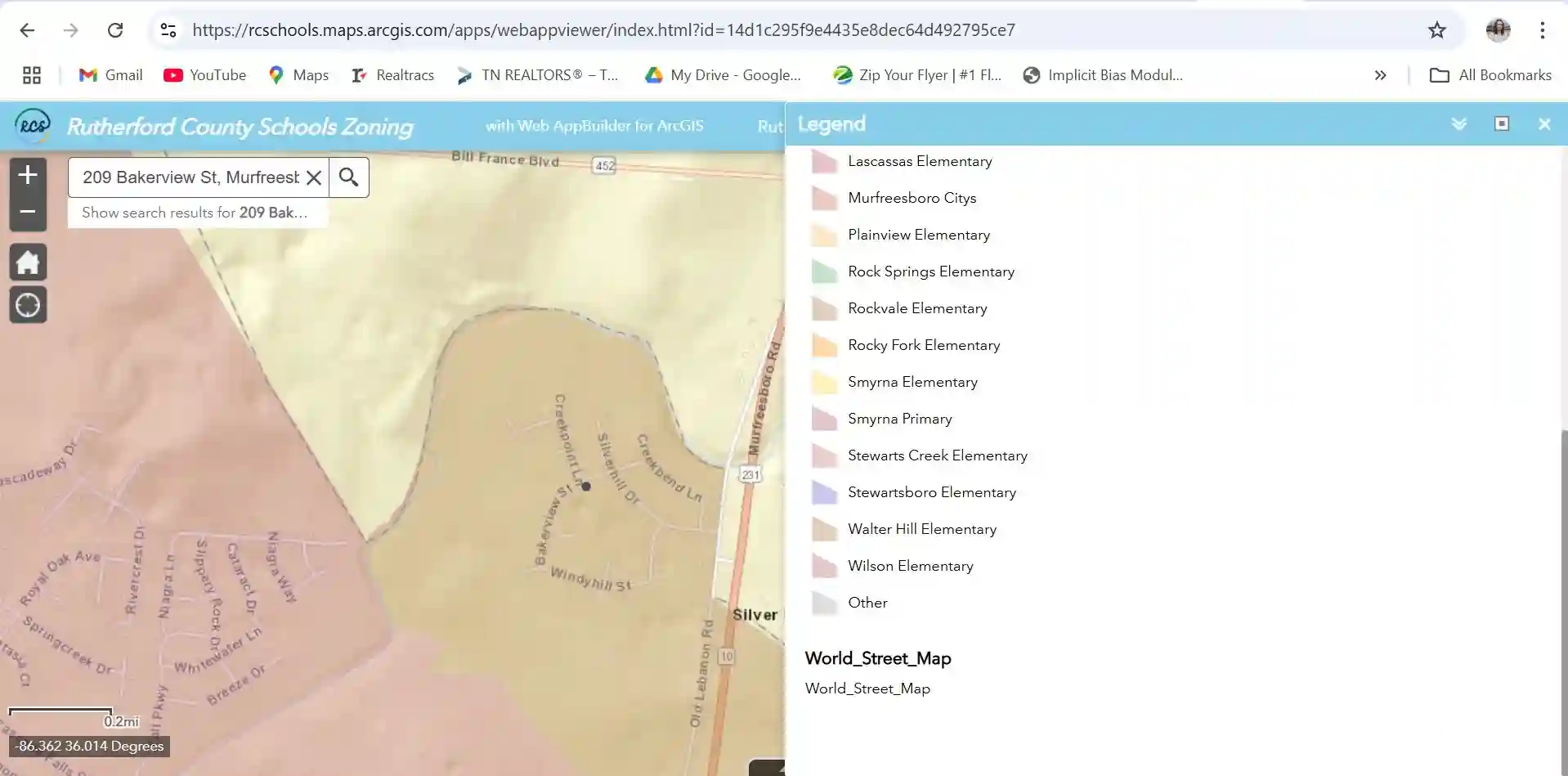Click Rock Springs Elementary green swatch

click(x=824, y=272)
